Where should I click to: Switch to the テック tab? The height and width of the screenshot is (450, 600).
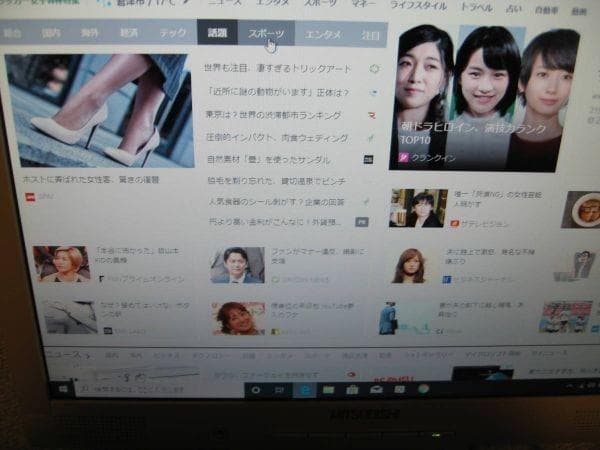(x=173, y=33)
